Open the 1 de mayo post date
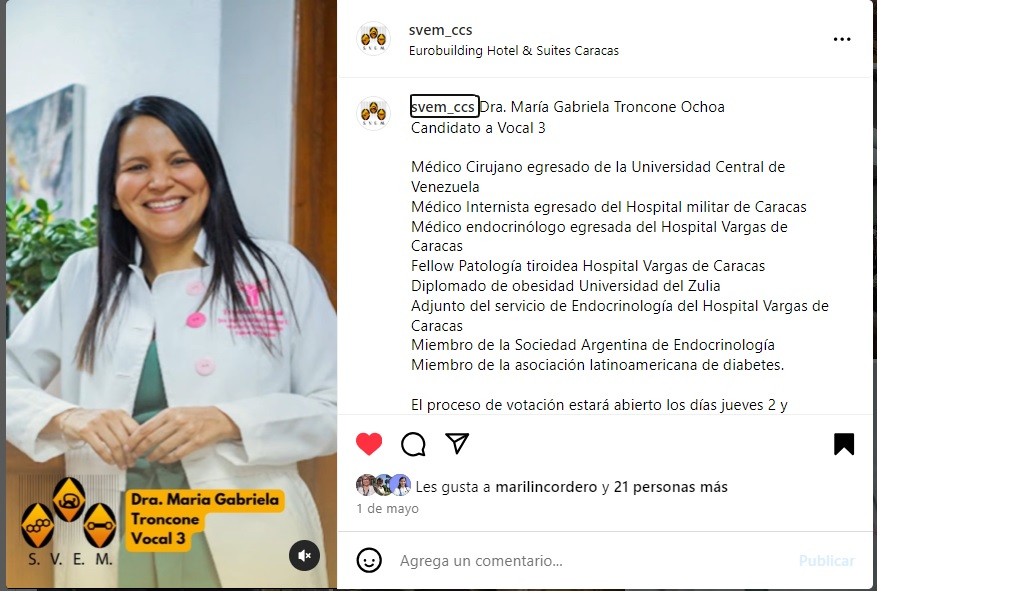 (x=388, y=509)
